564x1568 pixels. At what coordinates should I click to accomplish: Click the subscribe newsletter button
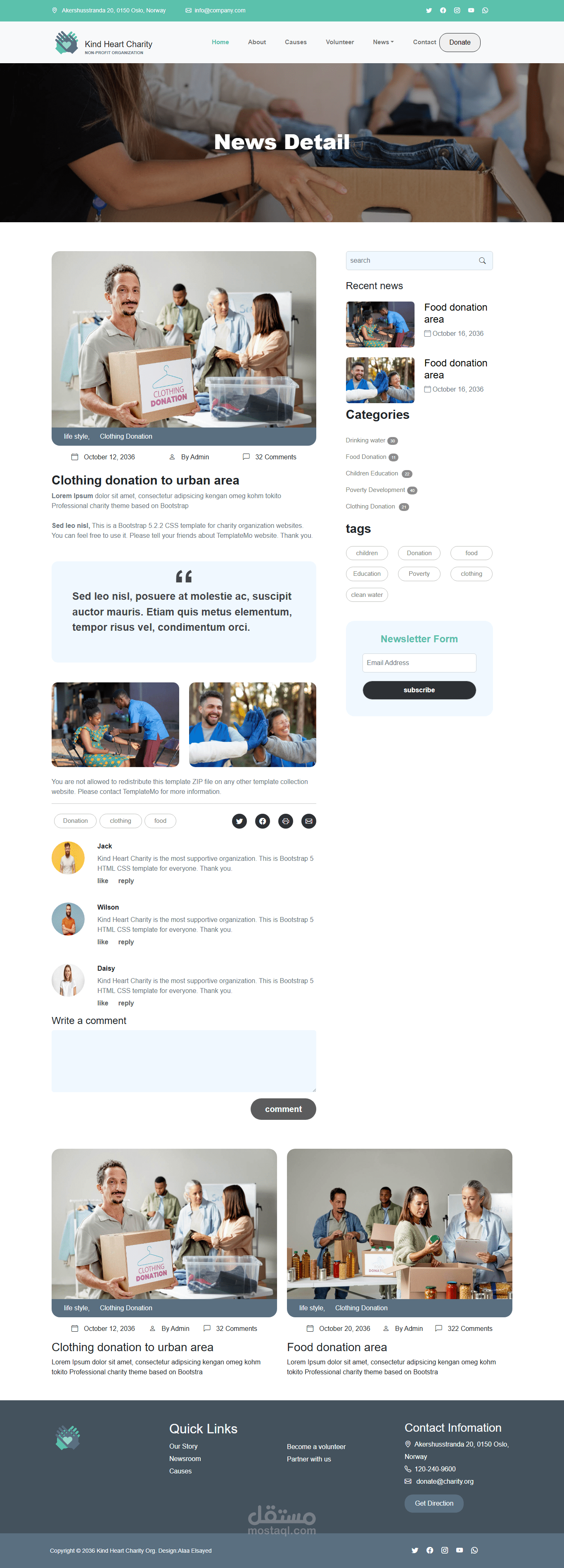click(419, 690)
